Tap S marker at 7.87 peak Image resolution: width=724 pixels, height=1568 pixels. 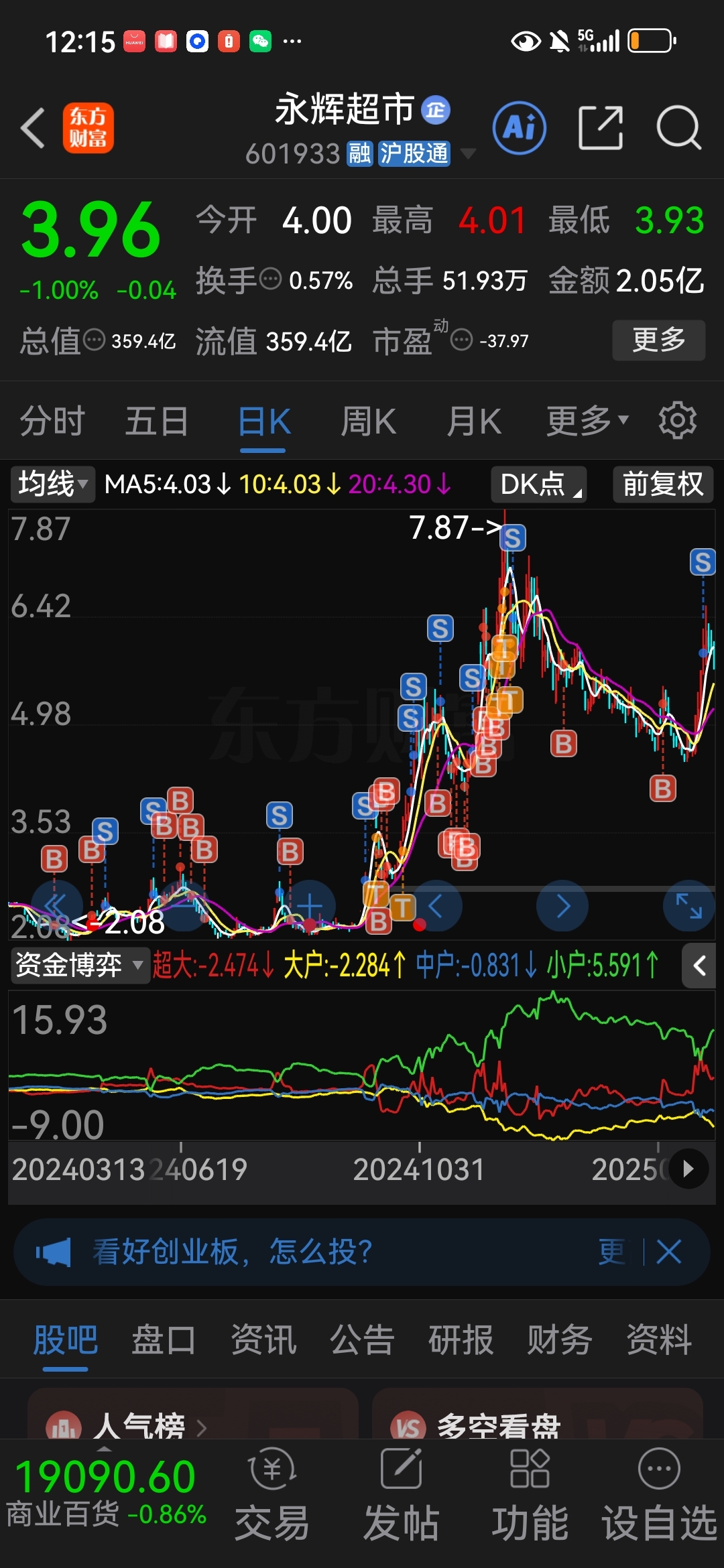[513, 537]
